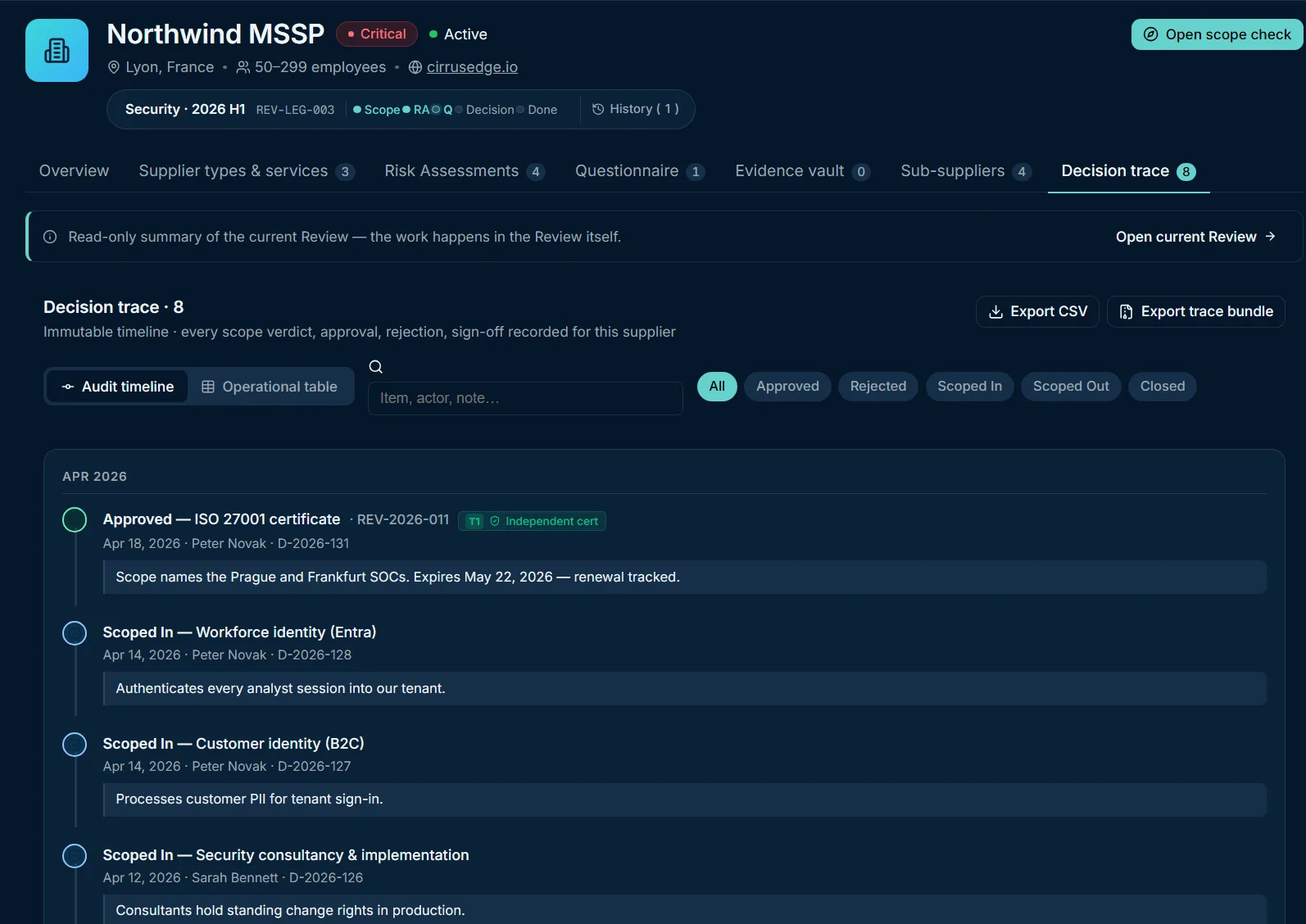Click the RA stage step

click(x=416, y=110)
